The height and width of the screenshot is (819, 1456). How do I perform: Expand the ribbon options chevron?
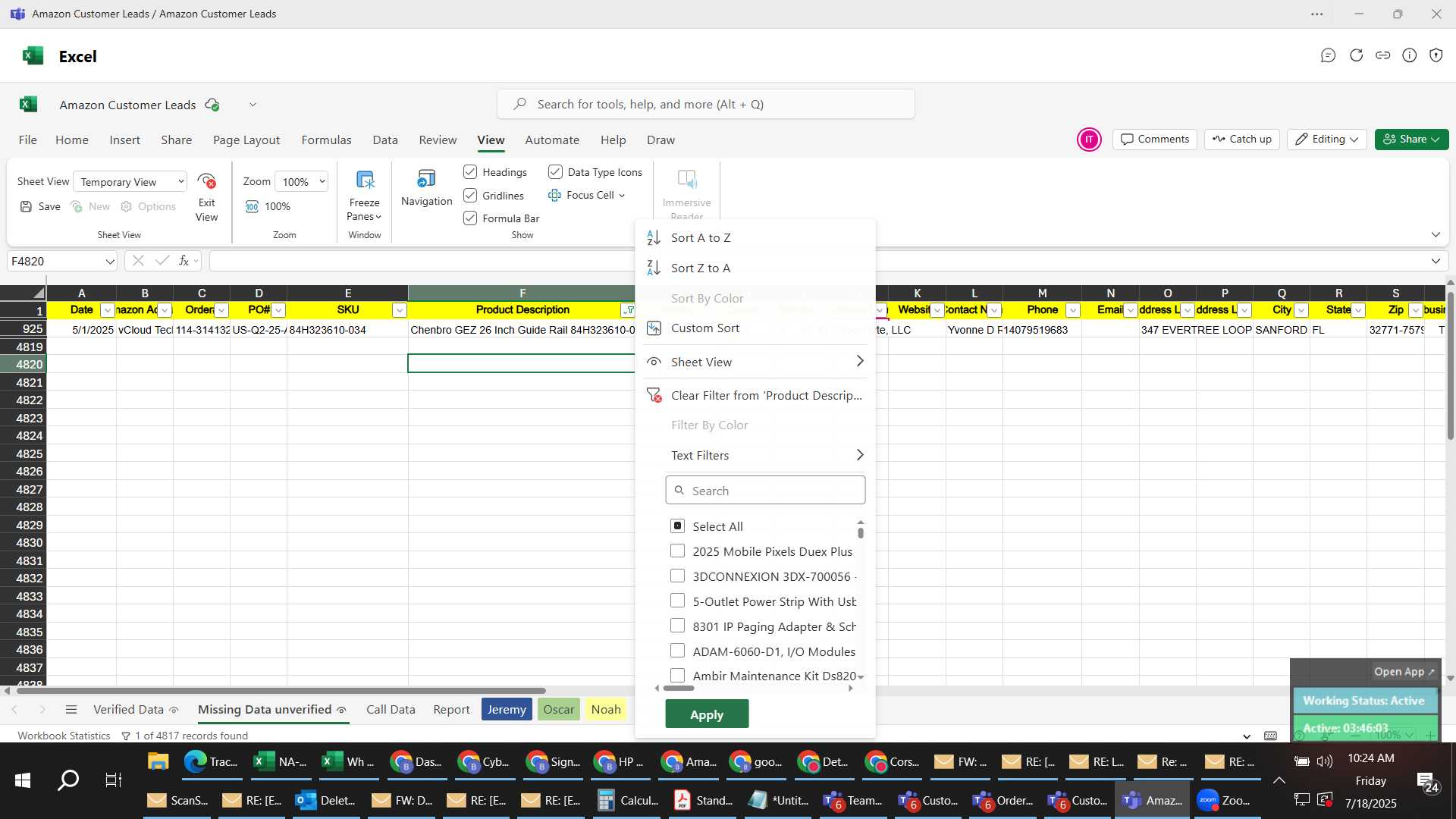(1436, 234)
